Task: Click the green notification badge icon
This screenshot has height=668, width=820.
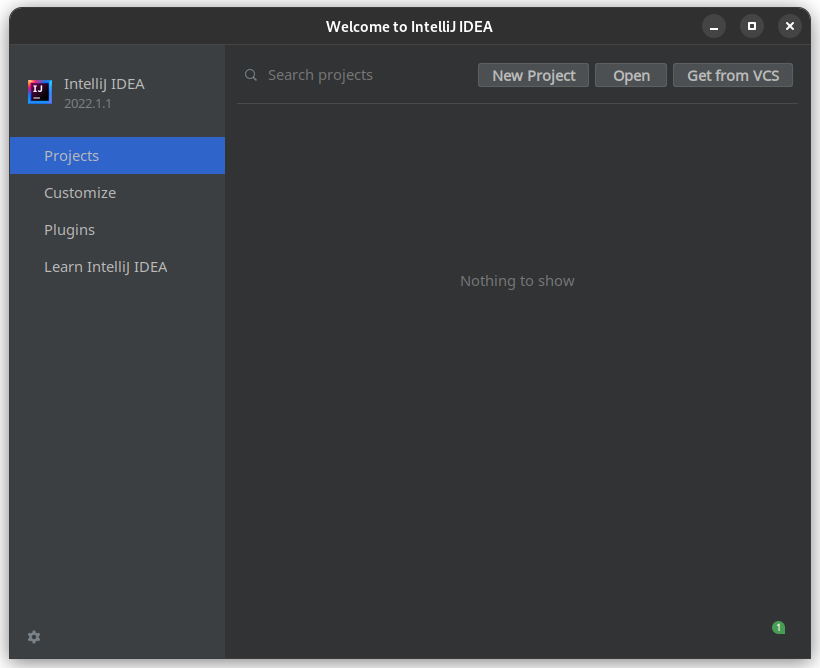Action: pyautogui.click(x=778, y=627)
